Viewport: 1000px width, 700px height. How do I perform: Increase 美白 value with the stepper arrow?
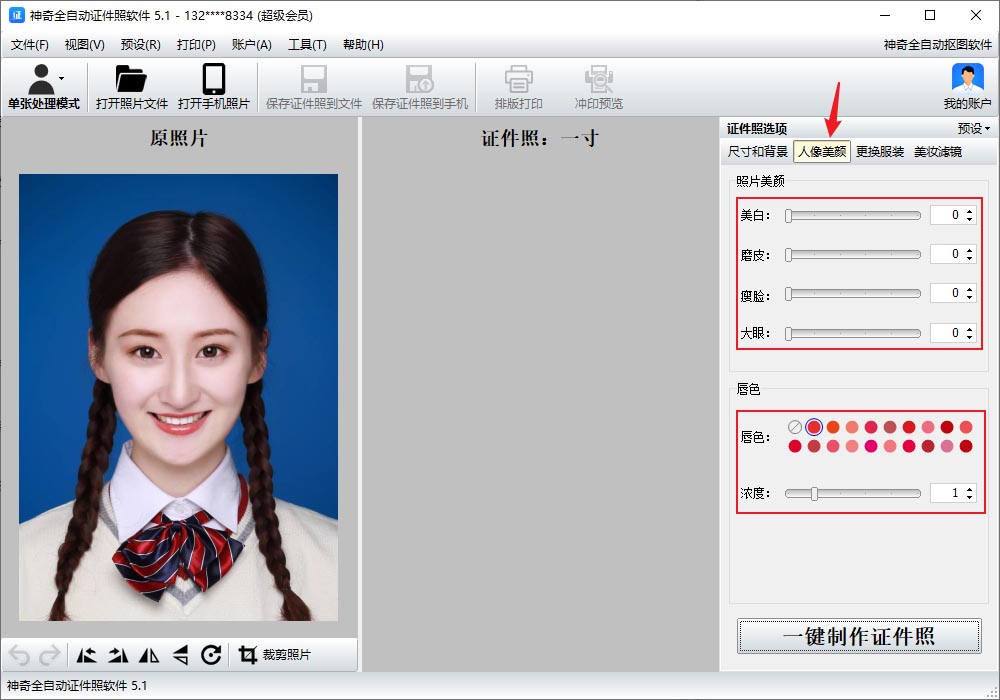coord(971,210)
